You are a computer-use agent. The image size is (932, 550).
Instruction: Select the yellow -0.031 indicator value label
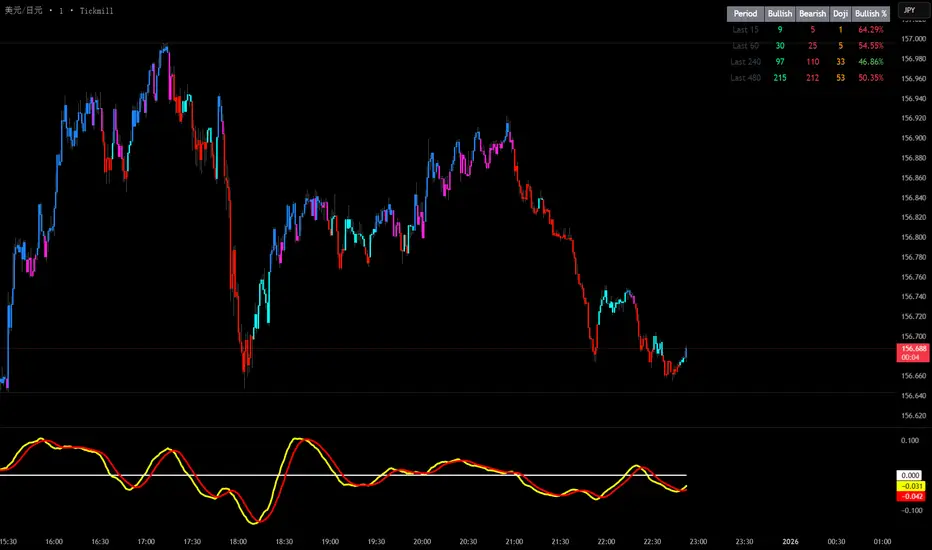[x=911, y=486]
